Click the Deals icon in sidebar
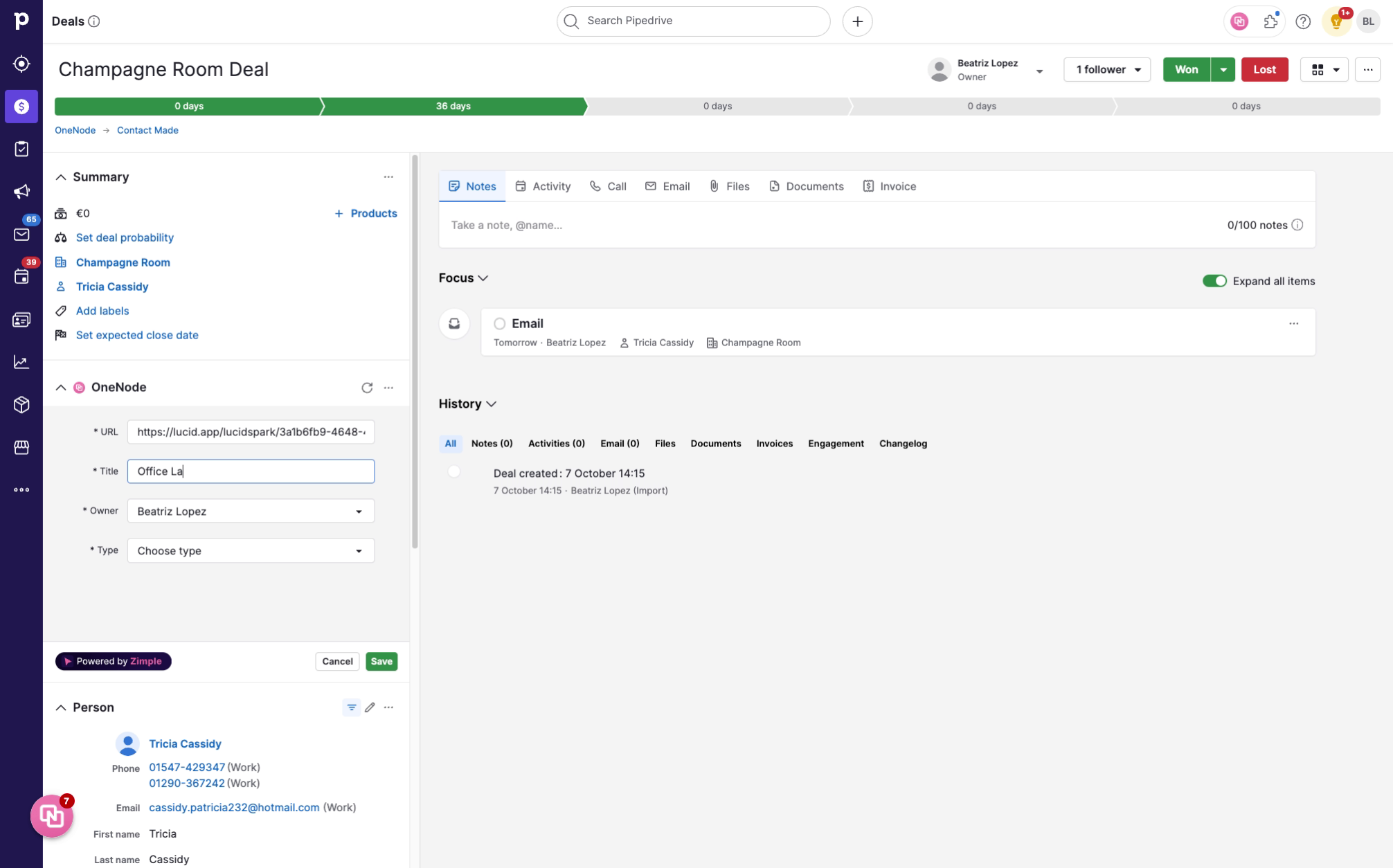 [x=22, y=106]
